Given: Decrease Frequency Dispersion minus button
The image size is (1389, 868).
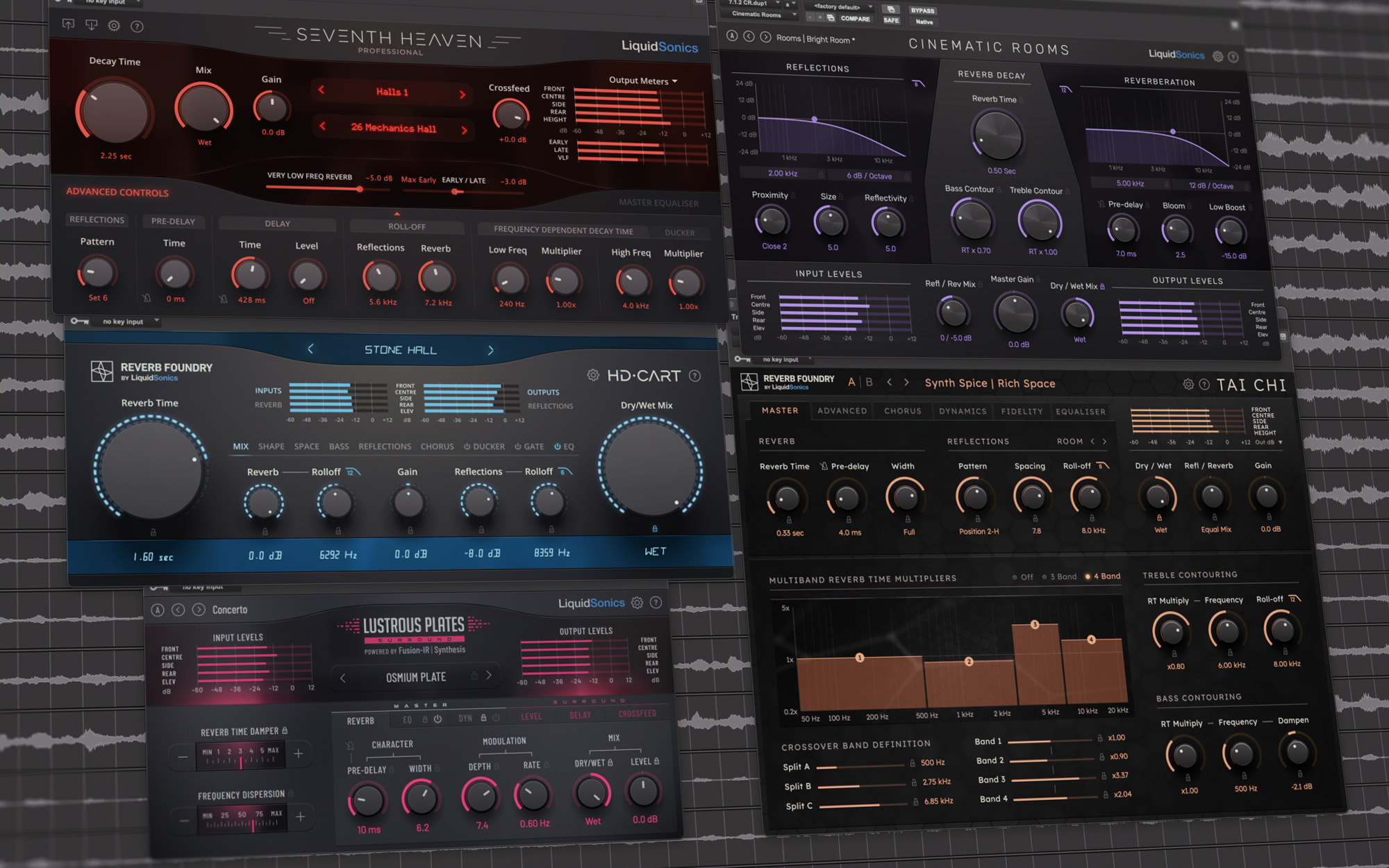Looking at the screenshot, I should coord(183,820).
